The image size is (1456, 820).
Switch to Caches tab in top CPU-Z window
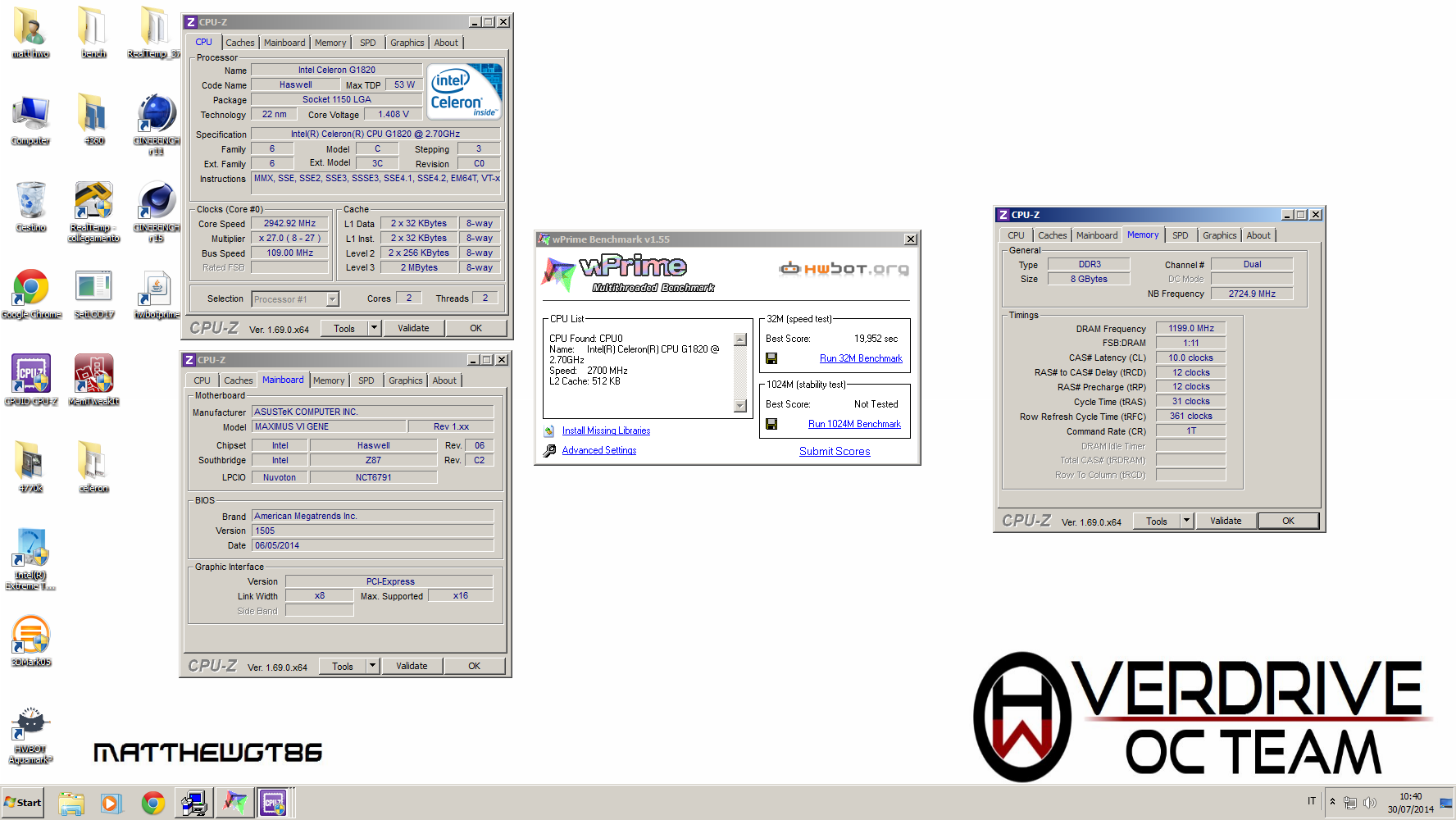click(240, 43)
